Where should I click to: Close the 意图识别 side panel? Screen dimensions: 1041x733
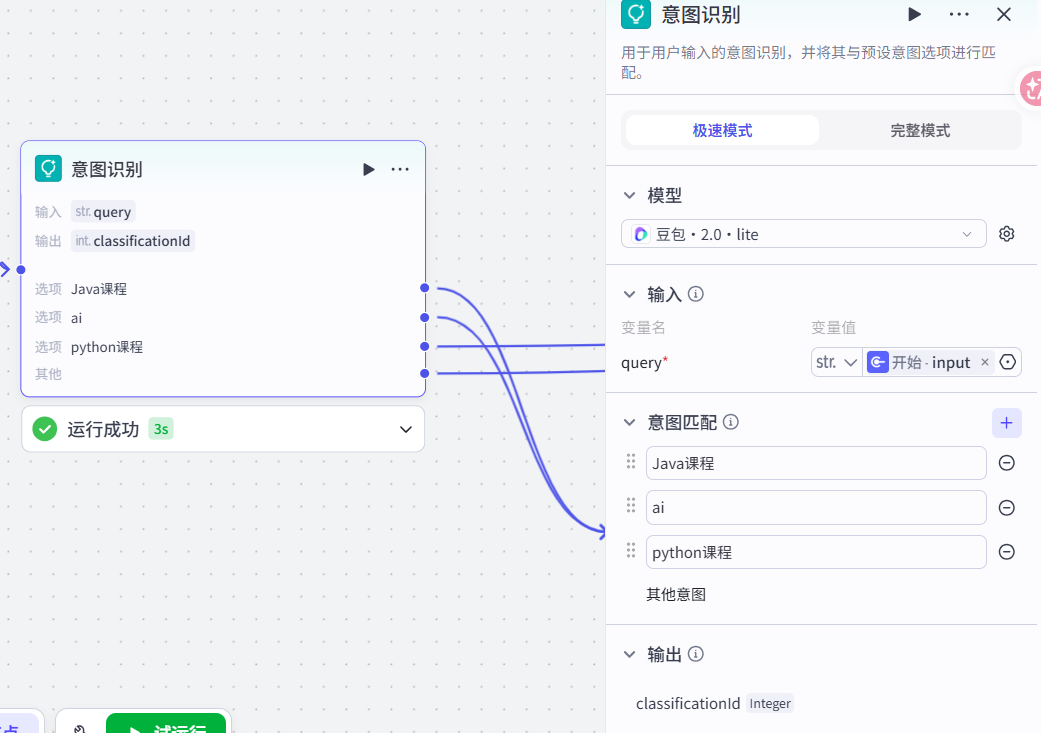1004,14
